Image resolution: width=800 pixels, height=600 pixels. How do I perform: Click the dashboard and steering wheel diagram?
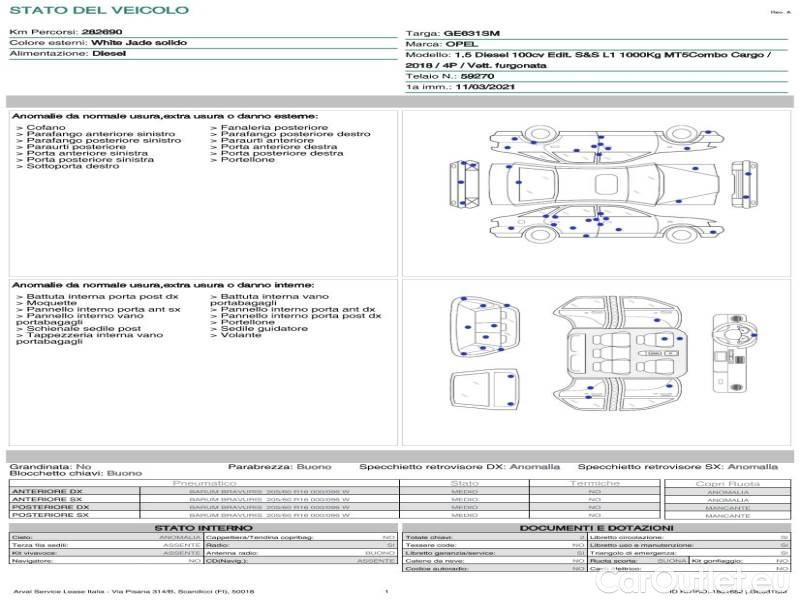pyautogui.click(x=734, y=353)
